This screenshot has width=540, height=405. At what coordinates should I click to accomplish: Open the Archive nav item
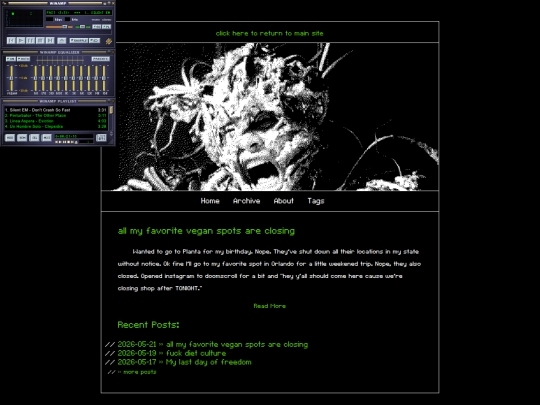click(x=246, y=201)
